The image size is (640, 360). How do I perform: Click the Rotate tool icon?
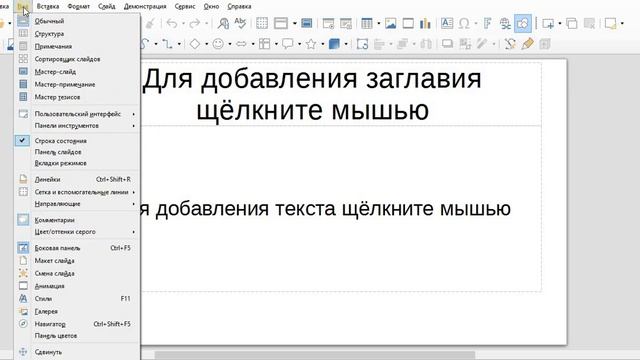click(x=362, y=44)
